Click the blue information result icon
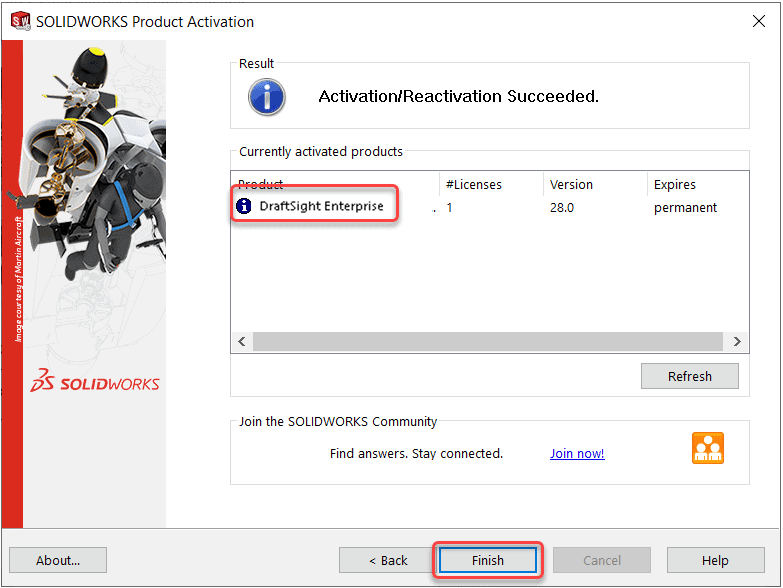 click(x=267, y=97)
